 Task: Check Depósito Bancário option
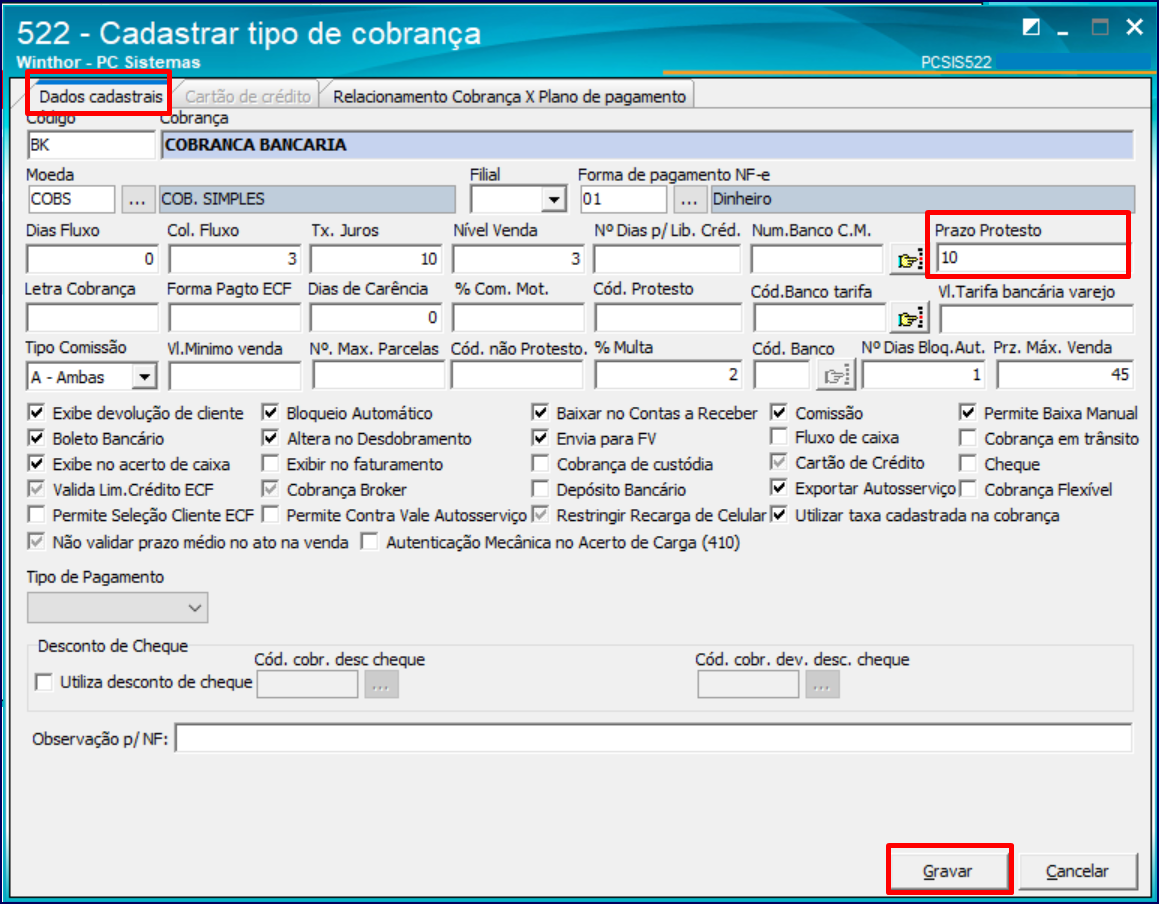pyautogui.click(x=540, y=489)
